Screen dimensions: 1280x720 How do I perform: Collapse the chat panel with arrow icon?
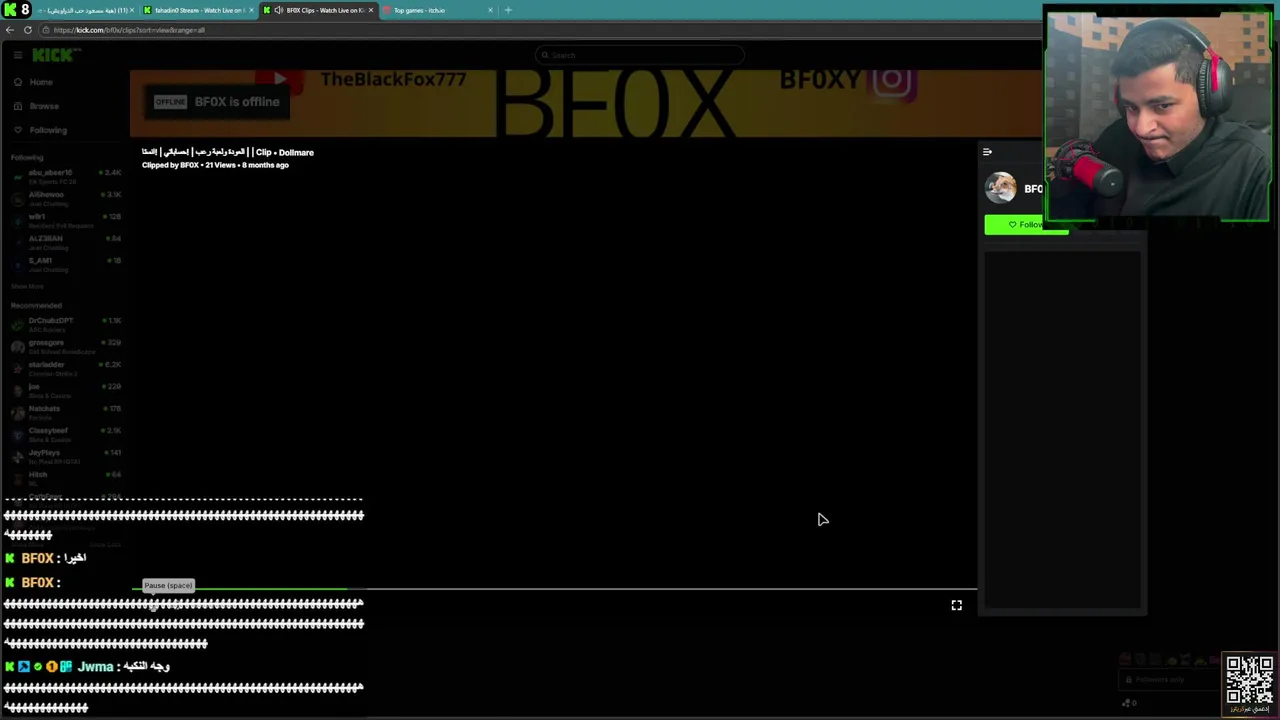click(x=987, y=152)
